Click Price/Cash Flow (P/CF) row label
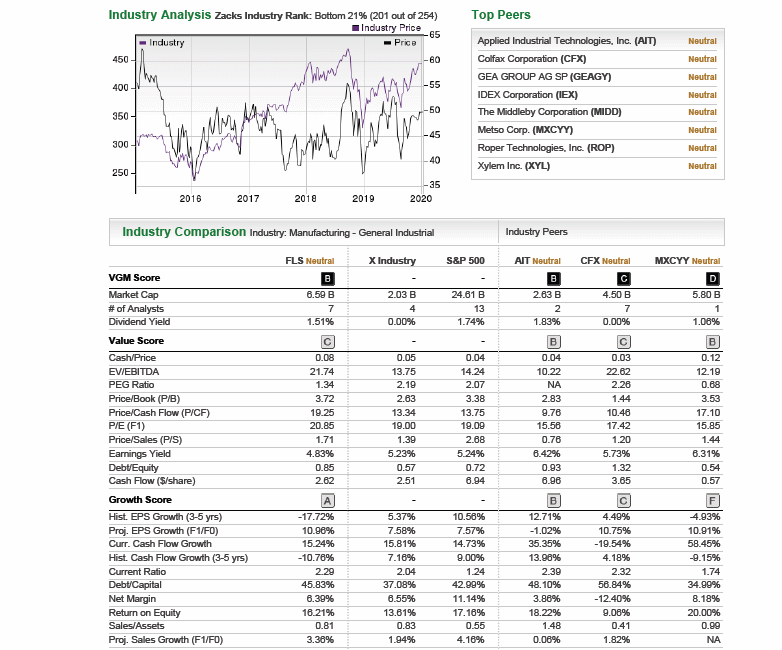The height and width of the screenshot is (650, 782). tap(159, 413)
